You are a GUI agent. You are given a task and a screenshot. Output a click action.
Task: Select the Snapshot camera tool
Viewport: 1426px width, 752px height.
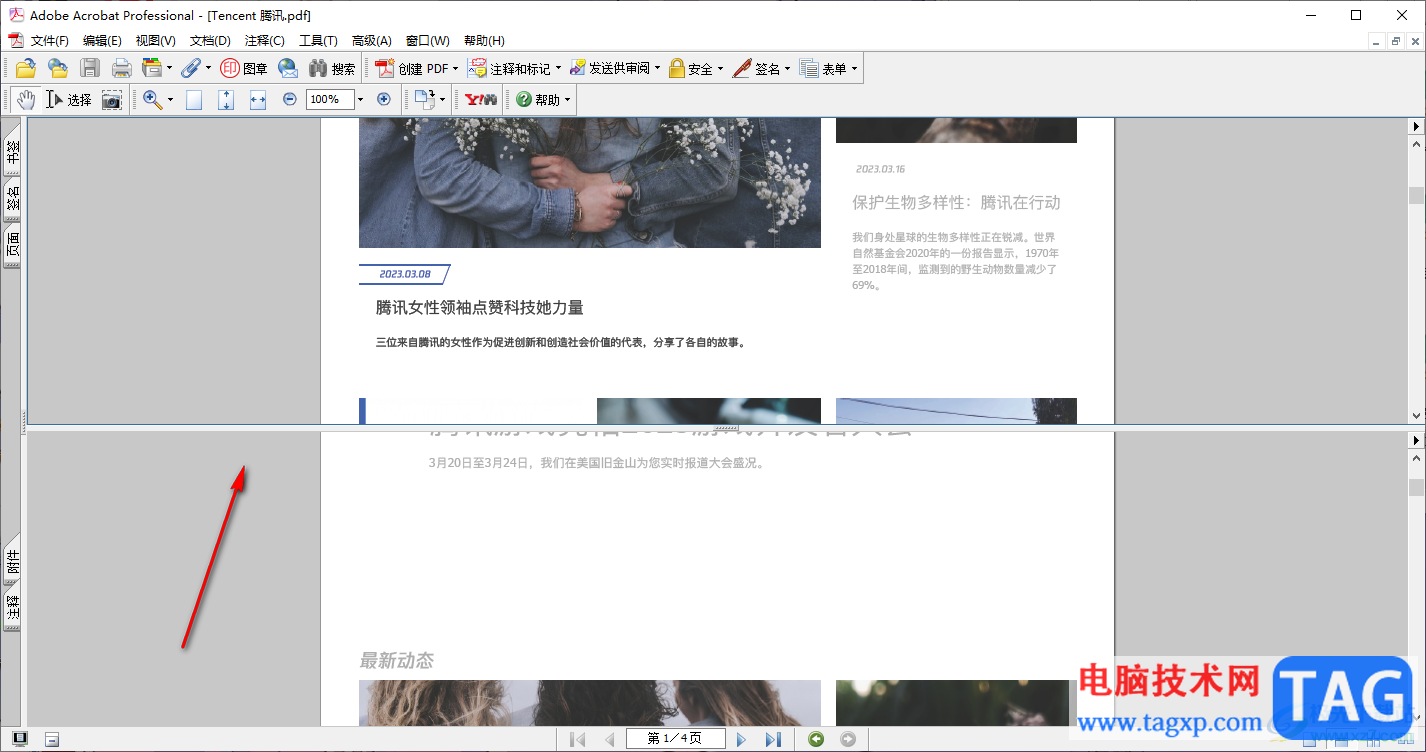[x=112, y=100]
